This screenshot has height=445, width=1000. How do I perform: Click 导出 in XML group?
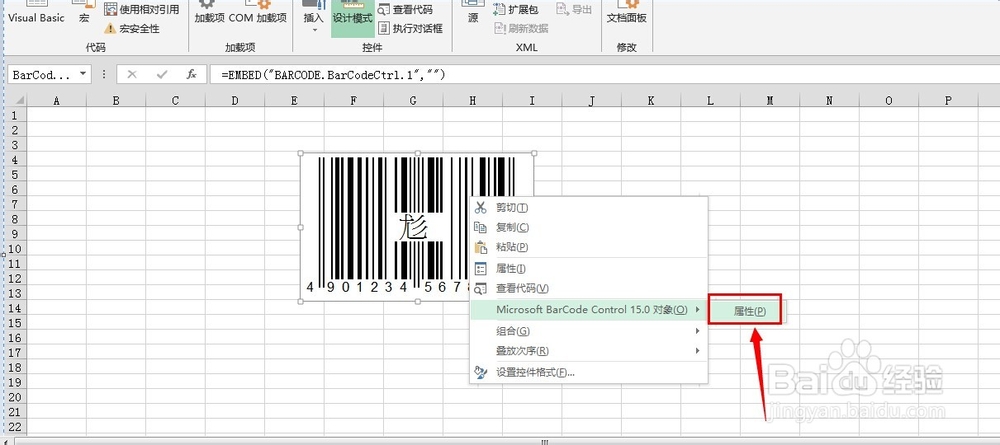pos(574,10)
